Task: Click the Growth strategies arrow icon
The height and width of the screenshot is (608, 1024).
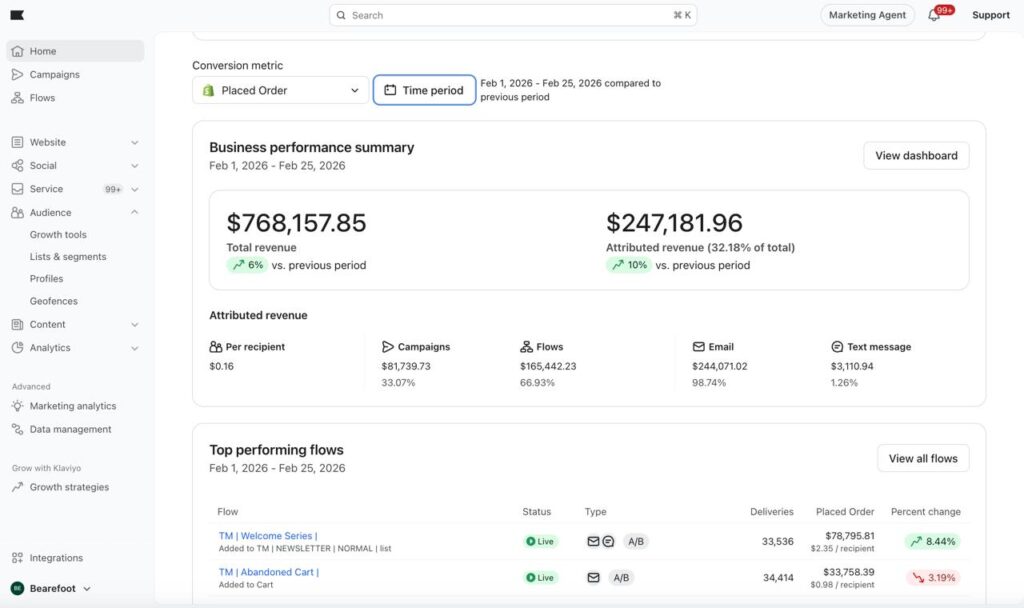Action: [x=17, y=487]
